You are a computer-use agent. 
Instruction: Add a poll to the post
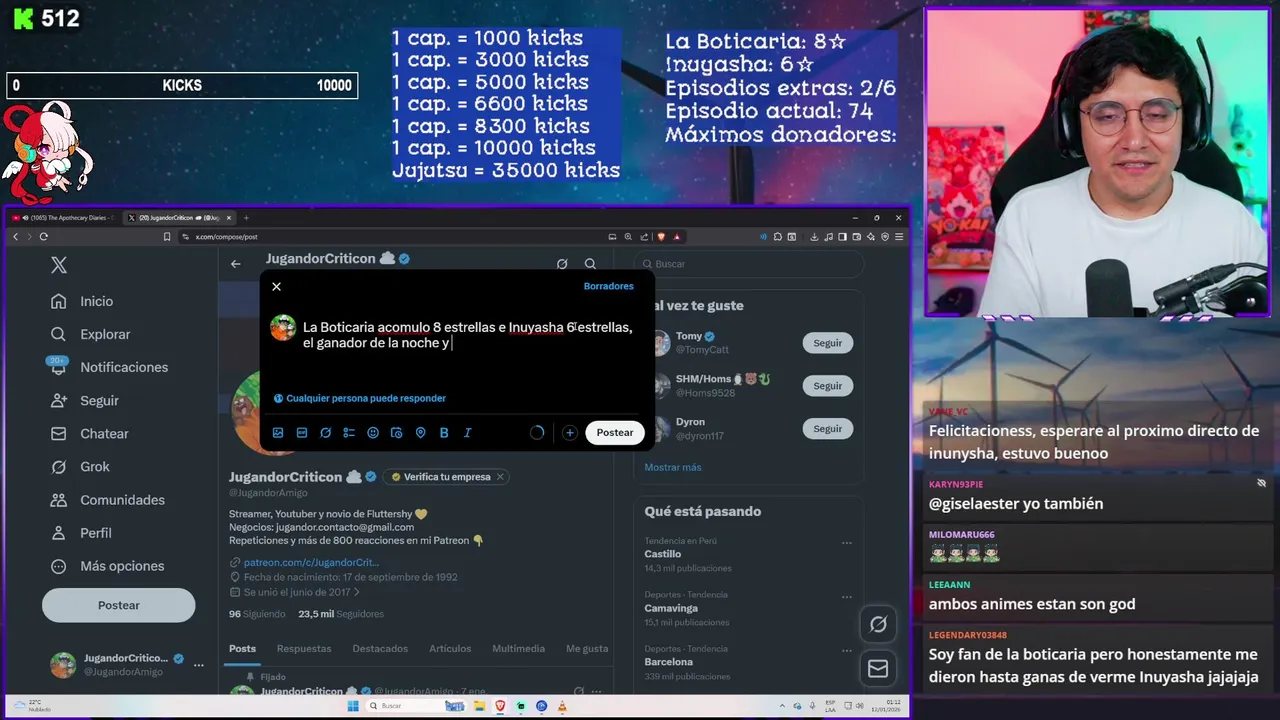349,433
